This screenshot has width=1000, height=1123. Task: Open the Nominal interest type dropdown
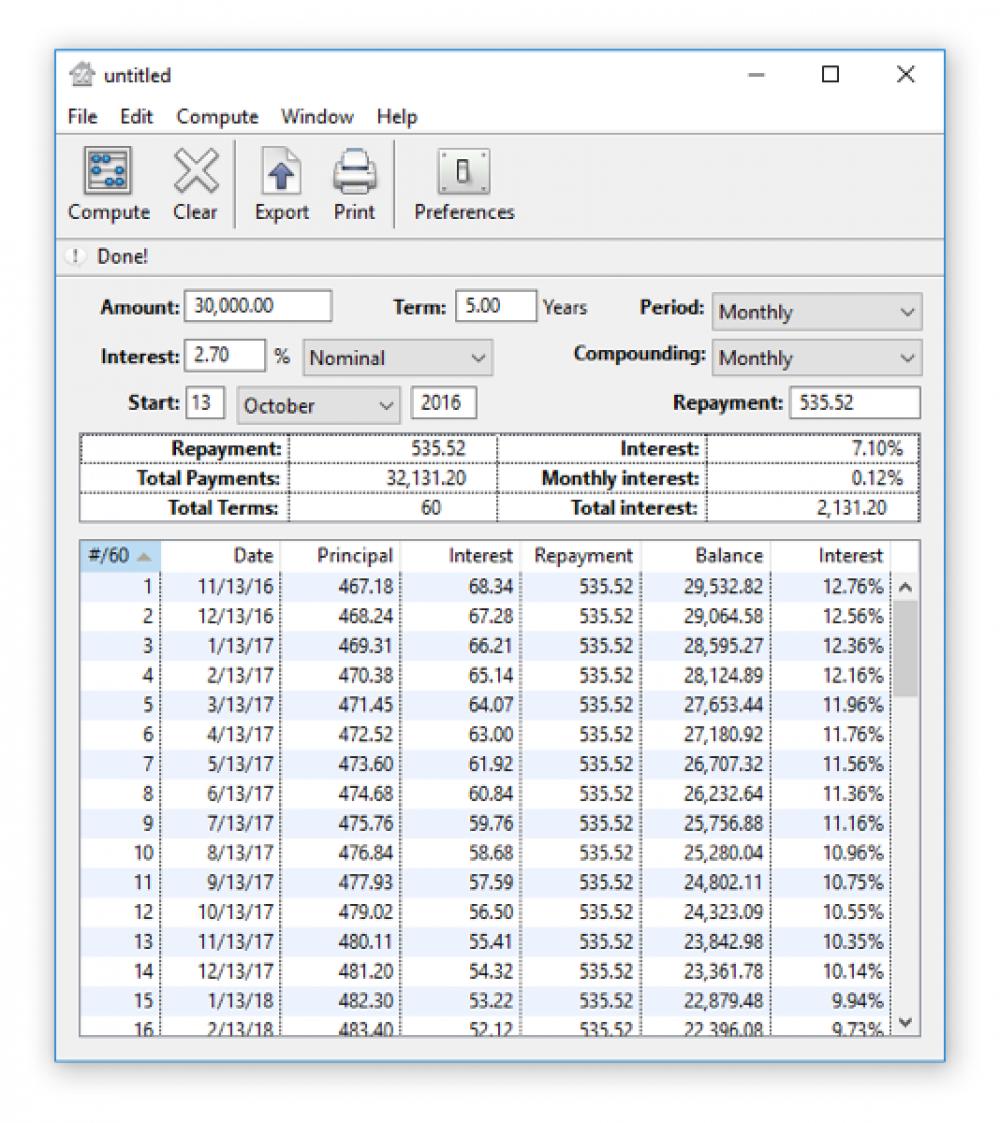pyautogui.click(x=396, y=358)
